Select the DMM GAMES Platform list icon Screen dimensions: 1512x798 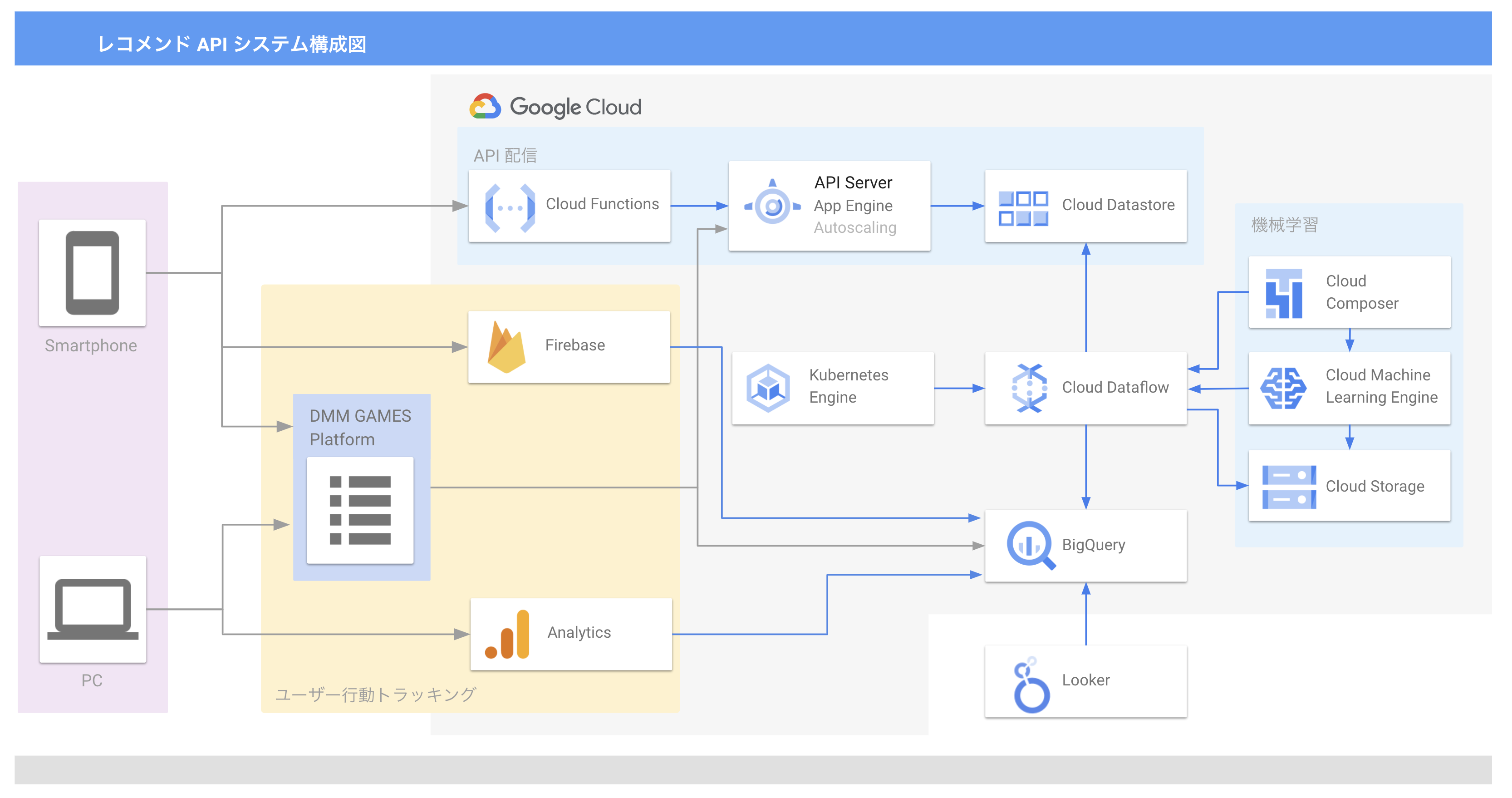[360, 510]
